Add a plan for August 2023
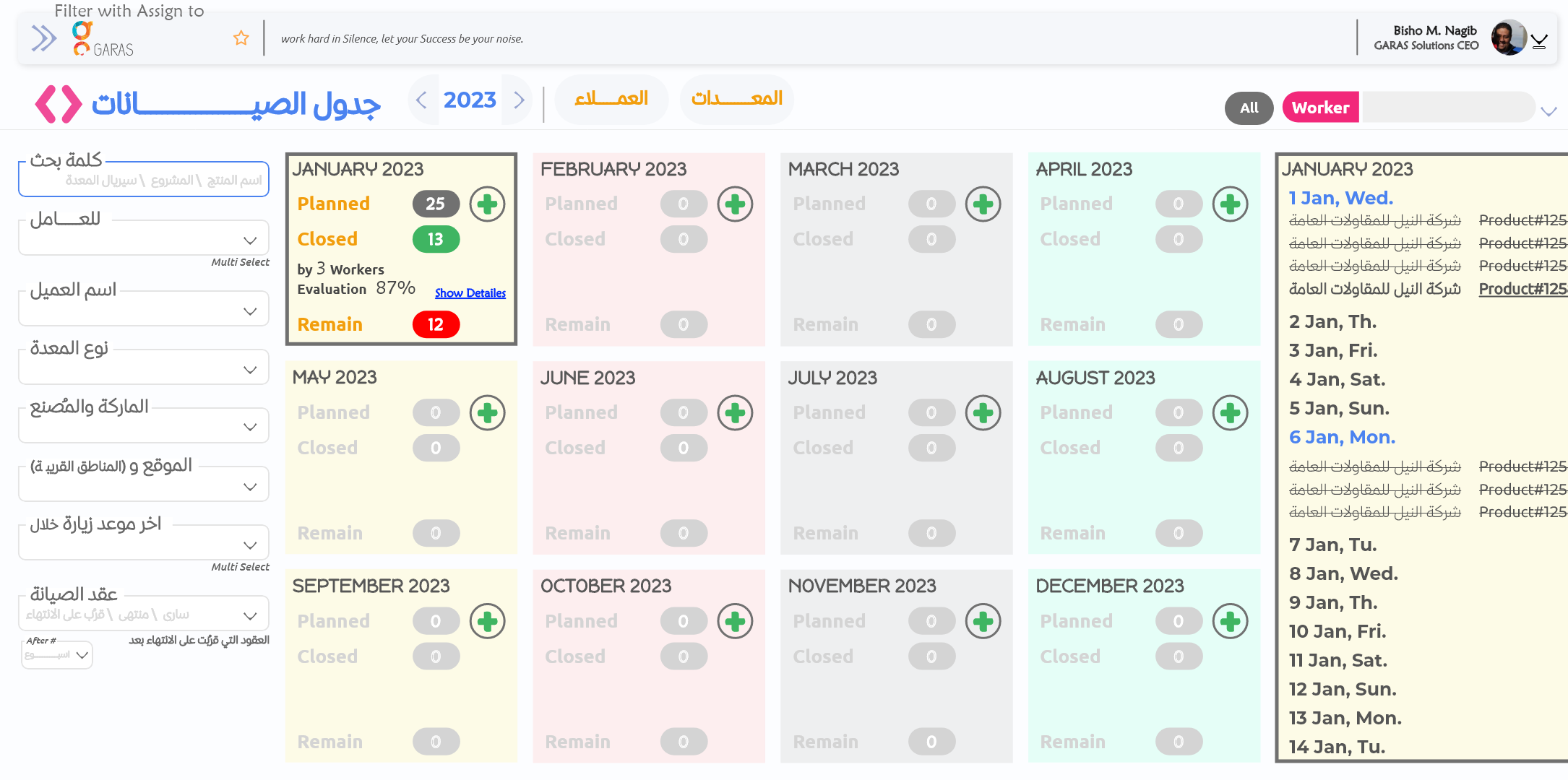The height and width of the screenshot is (780, 1568). pos(1230,413)
